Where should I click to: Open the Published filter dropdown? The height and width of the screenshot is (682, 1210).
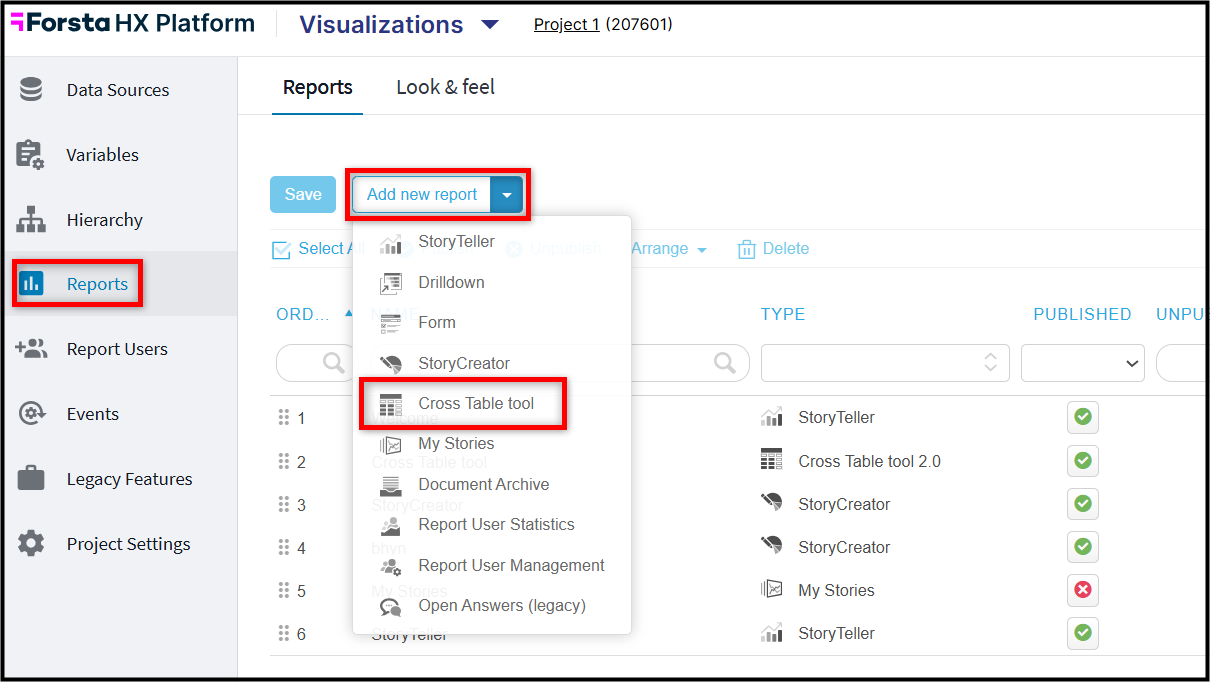(1083, 363)
